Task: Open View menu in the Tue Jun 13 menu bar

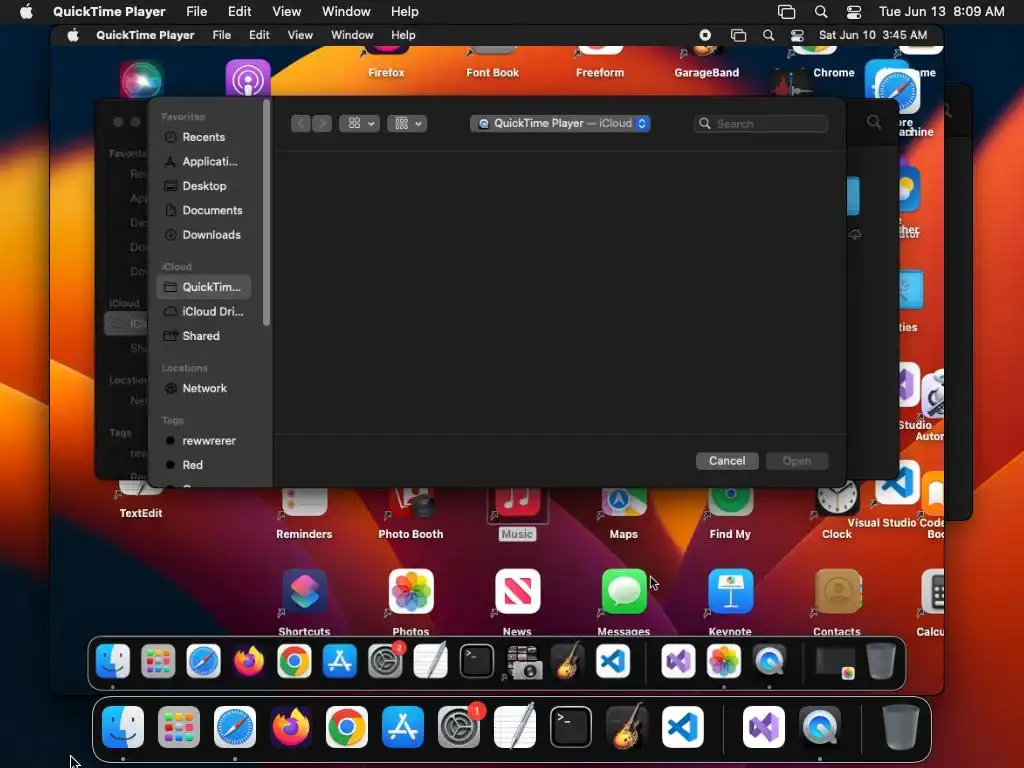Action: click(x=287, y=12)
